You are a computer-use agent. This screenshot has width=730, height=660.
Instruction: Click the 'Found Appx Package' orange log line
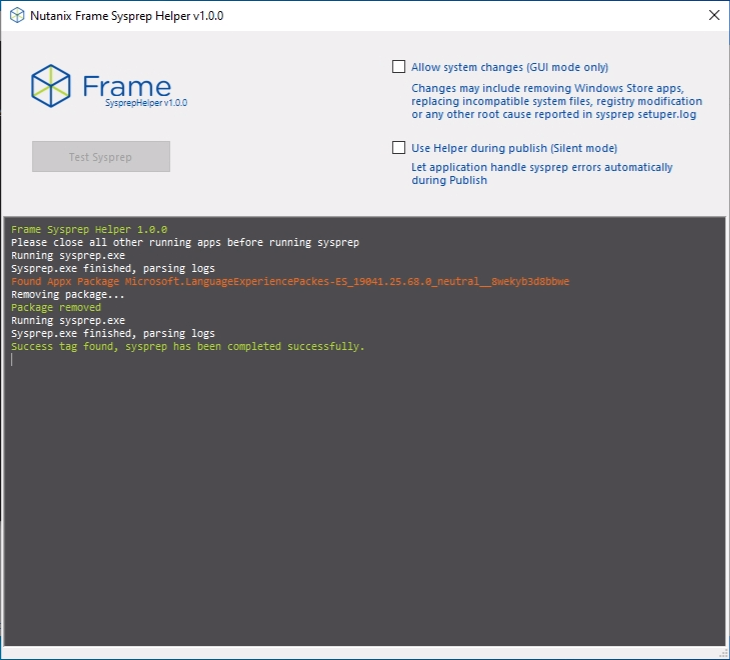coord(290,282)
